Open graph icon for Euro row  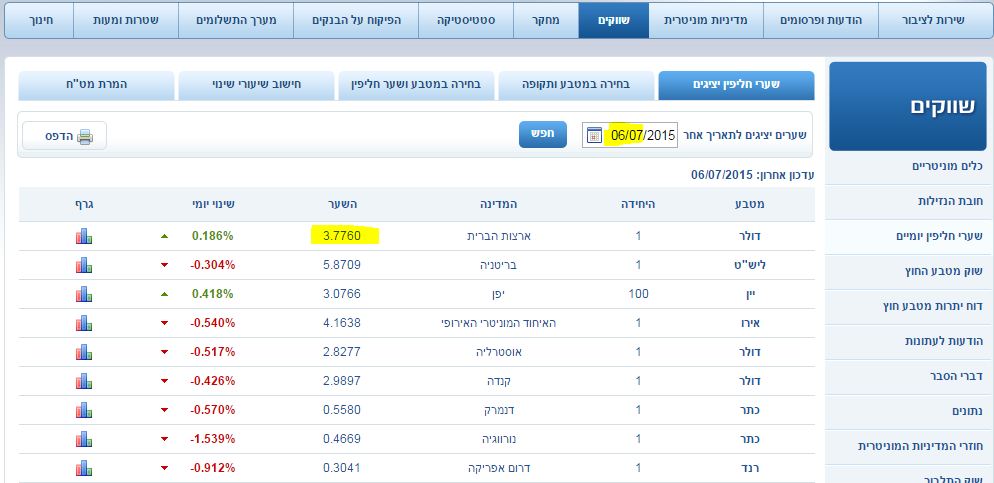[83, 323]
